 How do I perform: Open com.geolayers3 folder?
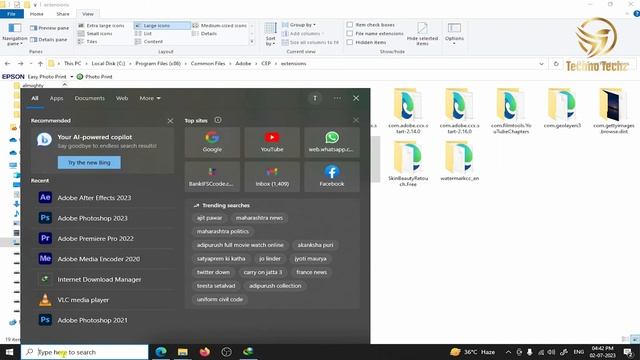[562, 108]
